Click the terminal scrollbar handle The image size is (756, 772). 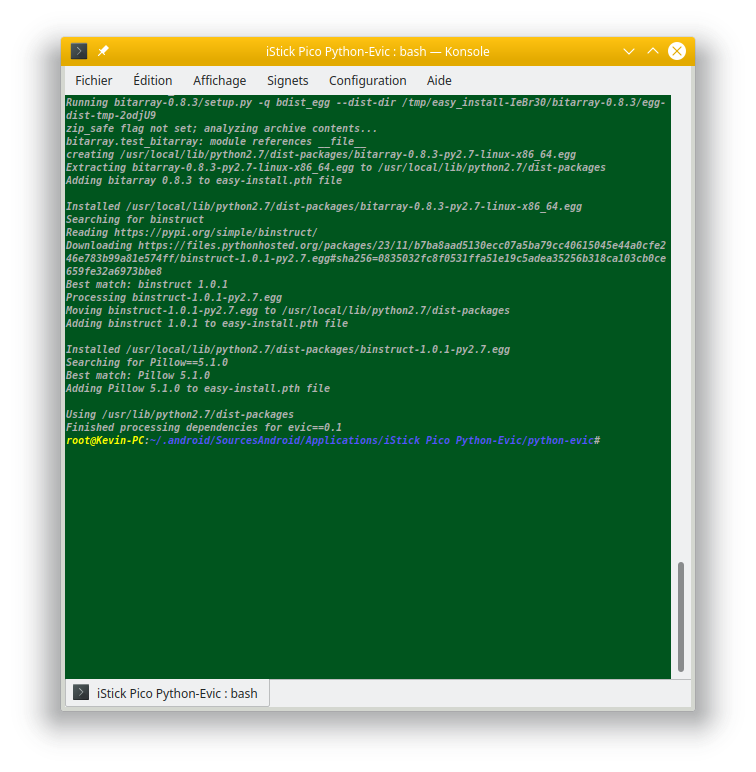tap(681, 616)
